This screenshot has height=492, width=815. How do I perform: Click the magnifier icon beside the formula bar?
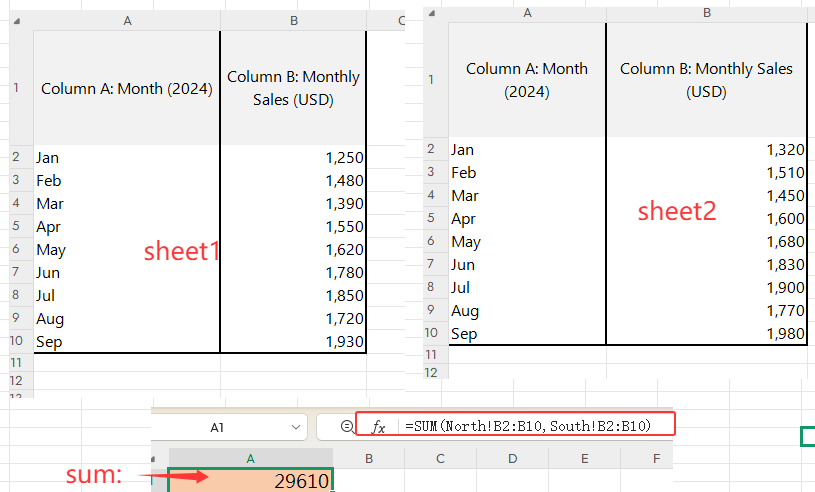347,426
